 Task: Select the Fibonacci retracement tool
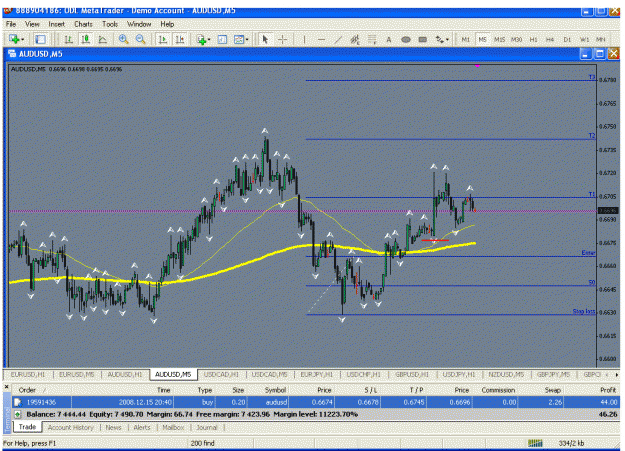tap(372, 39)
